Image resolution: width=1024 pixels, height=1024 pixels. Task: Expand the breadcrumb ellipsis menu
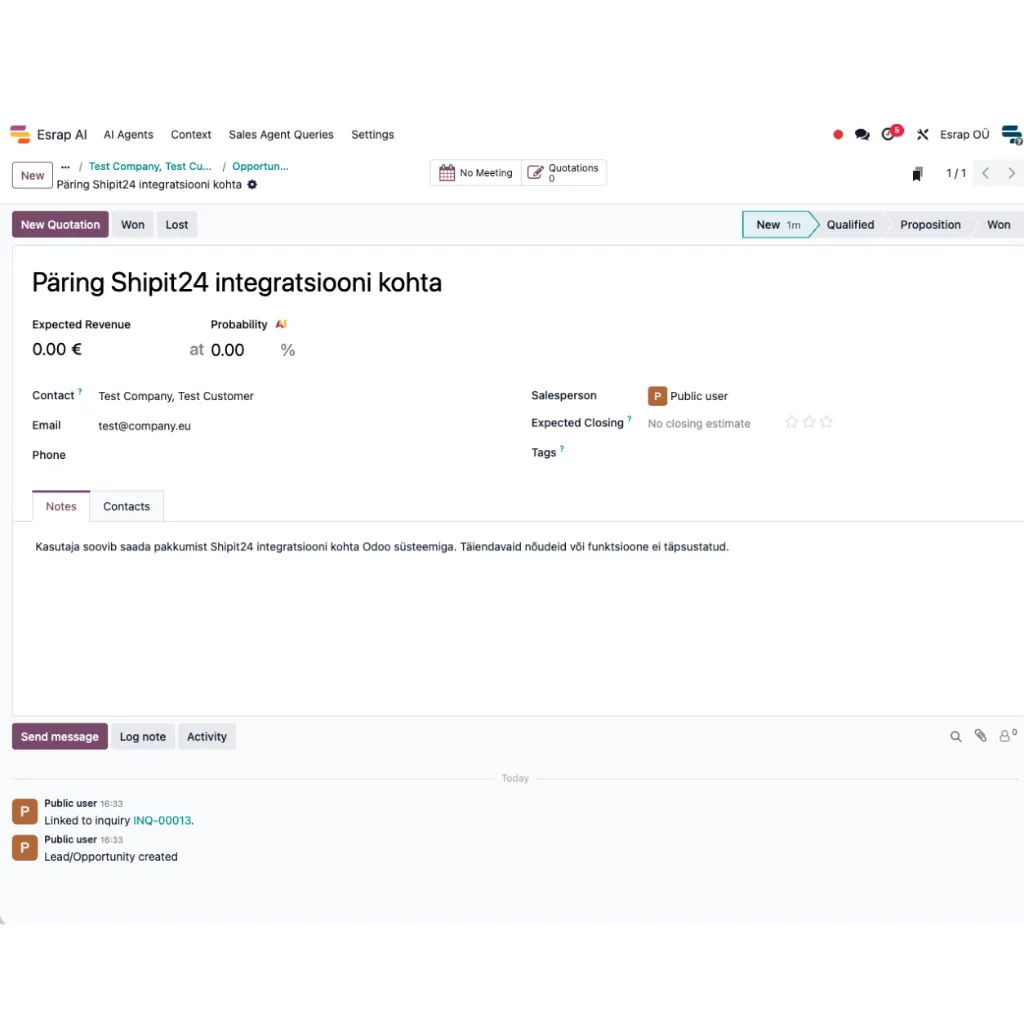[x=65, y=167]
